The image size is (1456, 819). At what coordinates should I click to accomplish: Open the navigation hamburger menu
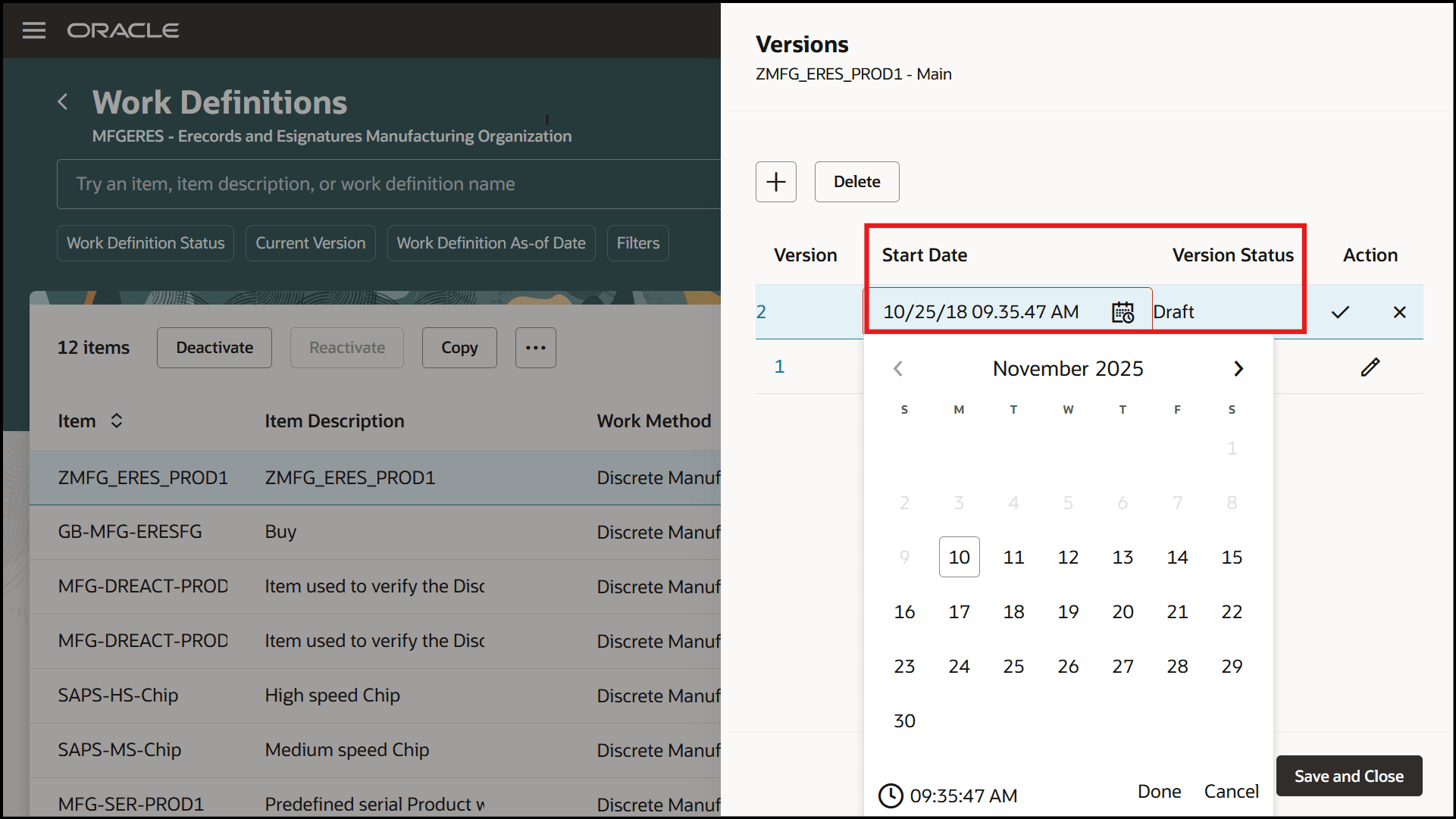(x=34, y=30)
